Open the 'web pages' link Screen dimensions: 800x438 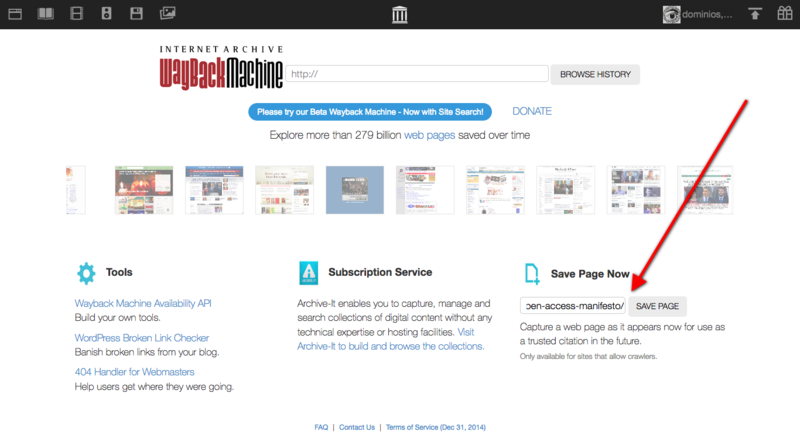click(x=429, y=135)
